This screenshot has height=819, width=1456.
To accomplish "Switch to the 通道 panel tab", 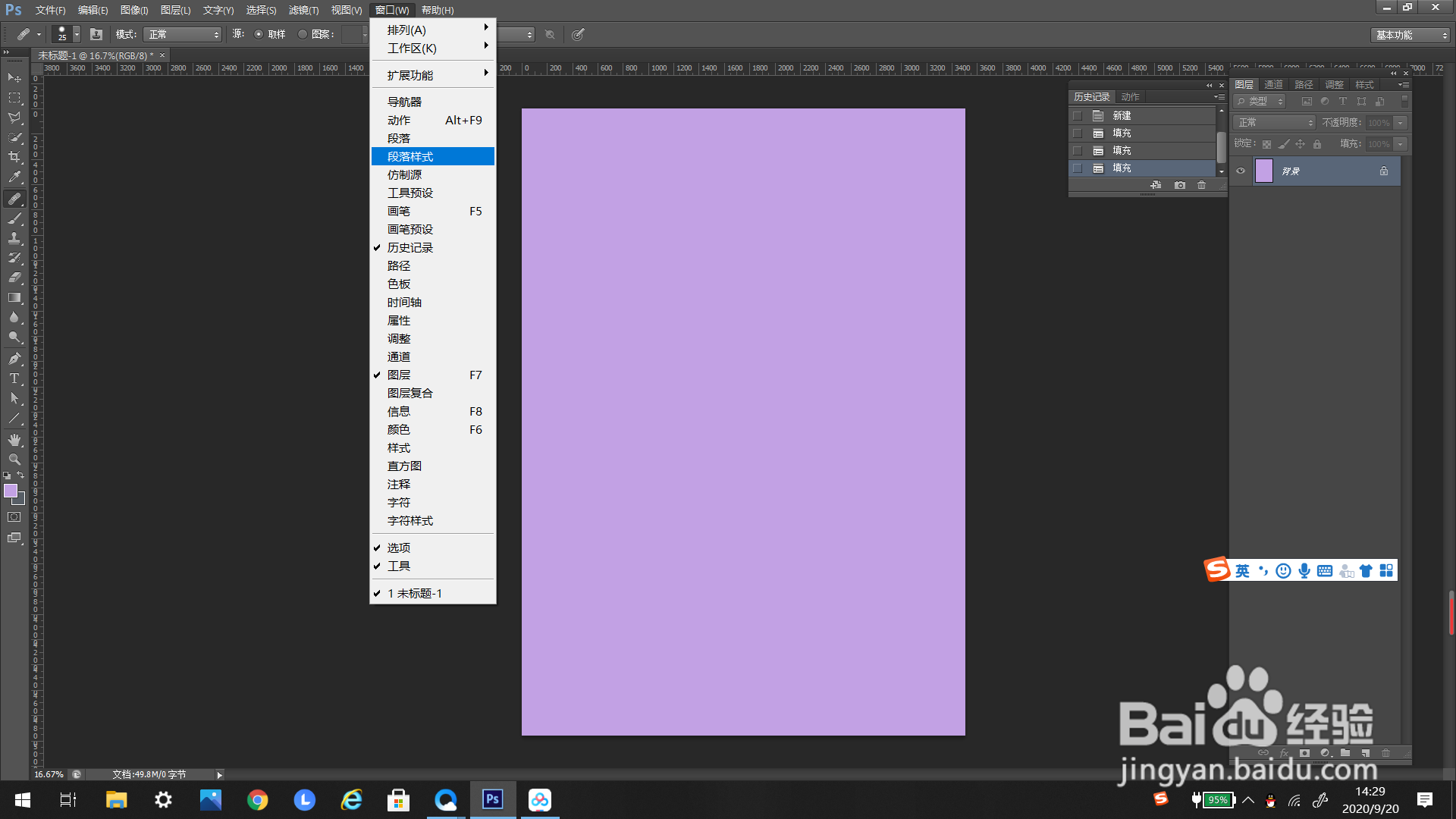I will tap(1273, 84).
